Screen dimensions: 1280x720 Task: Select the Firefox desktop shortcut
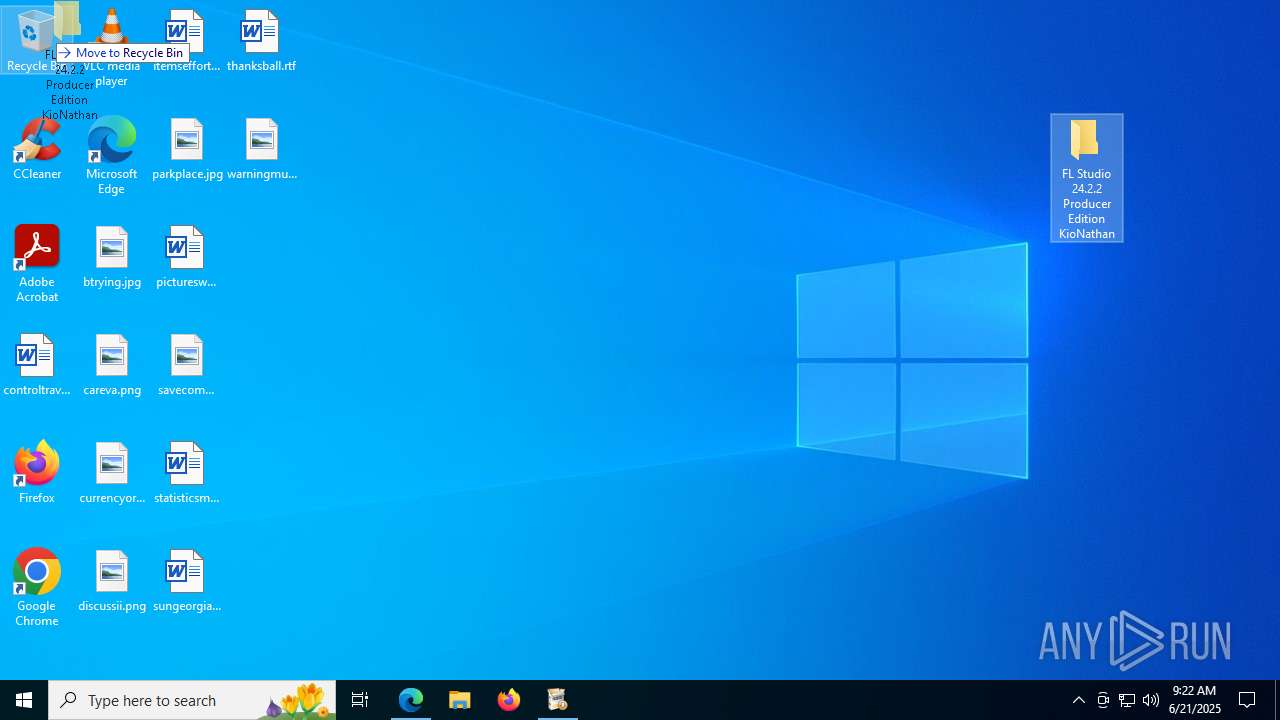pyautogui.click(x=37, y=472)
